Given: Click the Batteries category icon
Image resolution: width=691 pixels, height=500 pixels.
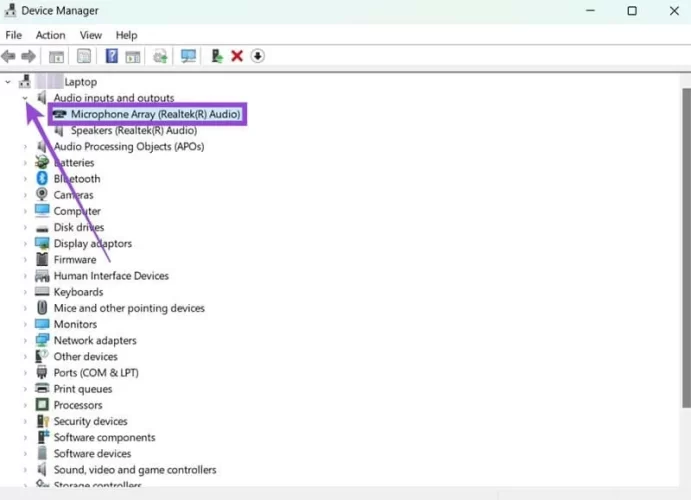Looking at the screenshot, I should 42,162.
